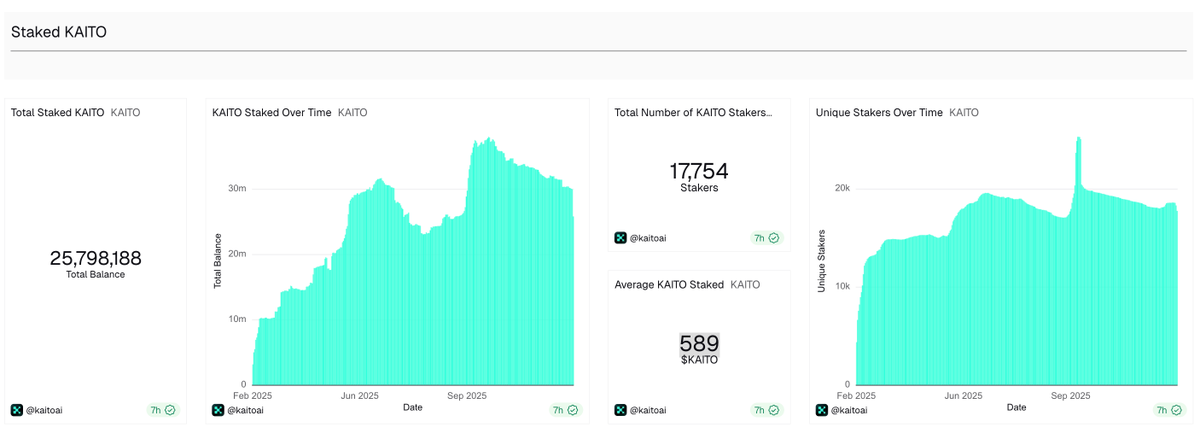The width and height of the screenshot is (1200, 439).
Task: Open the Unique Stakers Over Time title
Action: click(879, 113)
